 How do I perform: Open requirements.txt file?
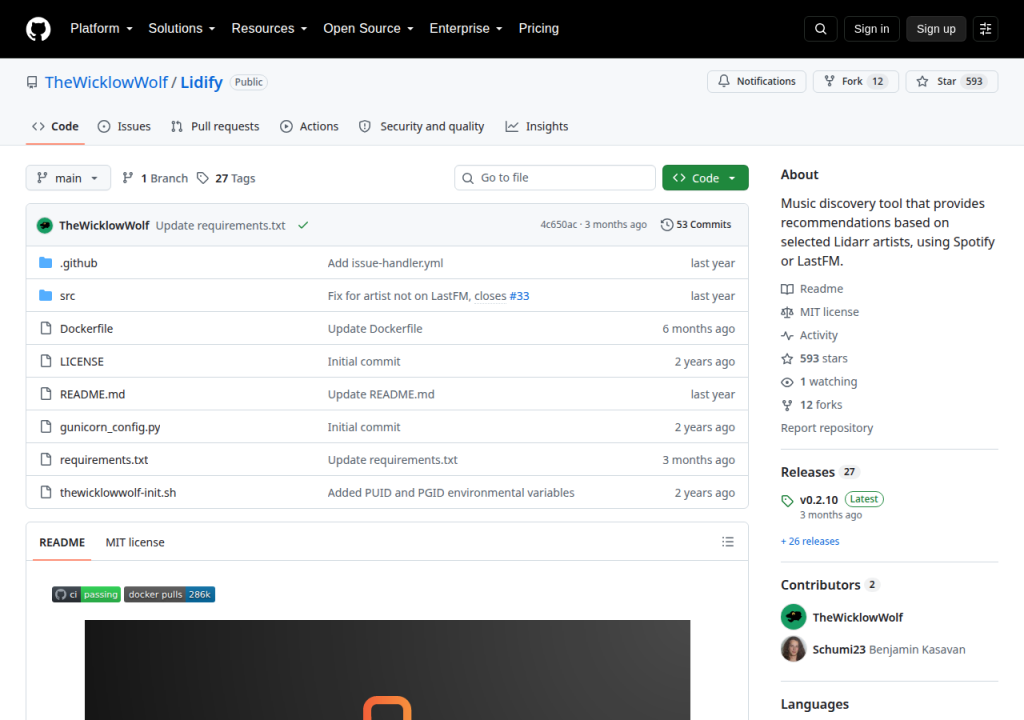coord(104,459)
